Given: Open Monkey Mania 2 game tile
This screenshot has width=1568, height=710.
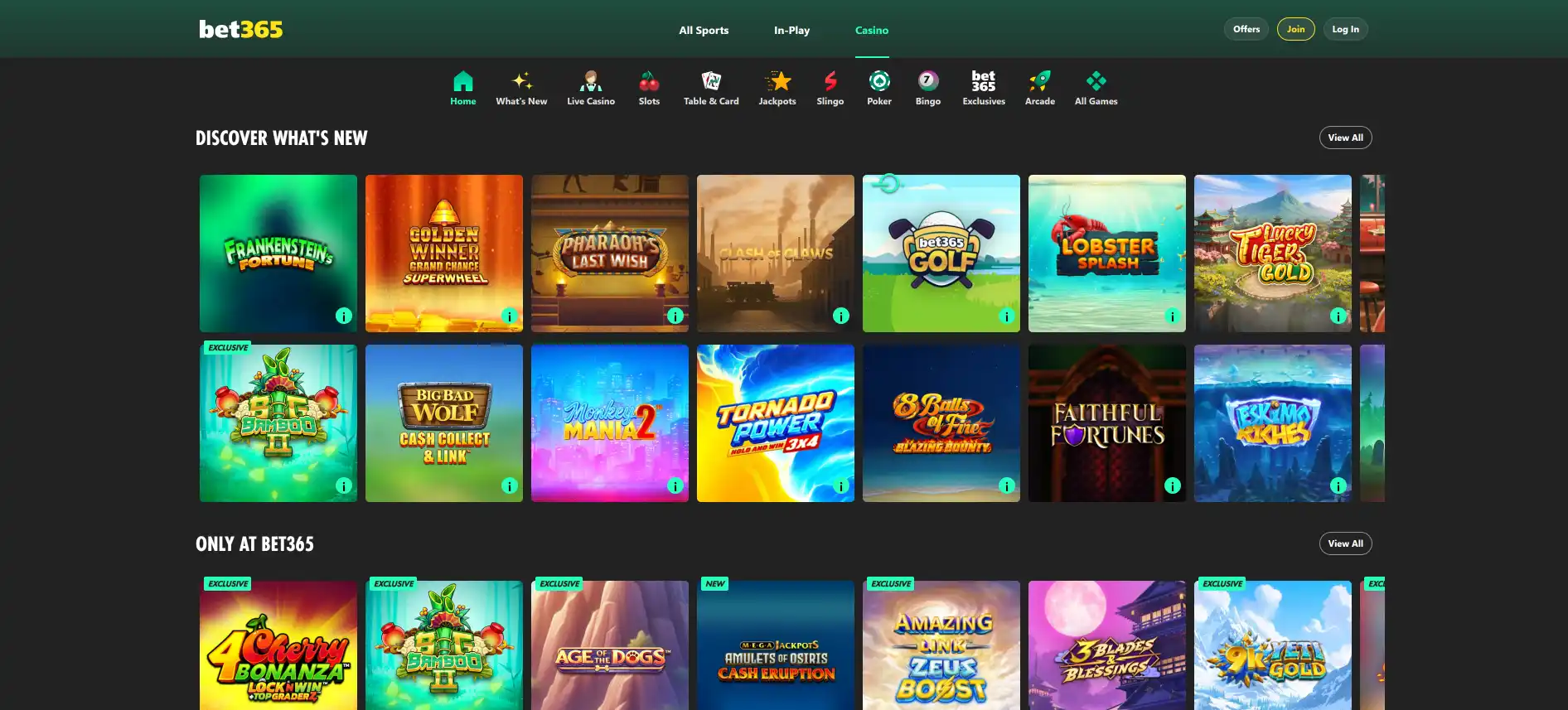Looking at the screenshot, I should [x=610, y=423].
